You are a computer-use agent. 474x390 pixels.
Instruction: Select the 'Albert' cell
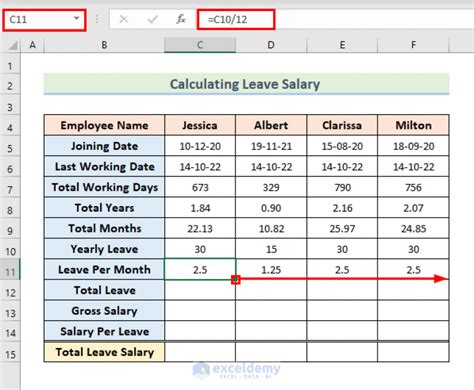pyautogui.click(x=271, y=125)
